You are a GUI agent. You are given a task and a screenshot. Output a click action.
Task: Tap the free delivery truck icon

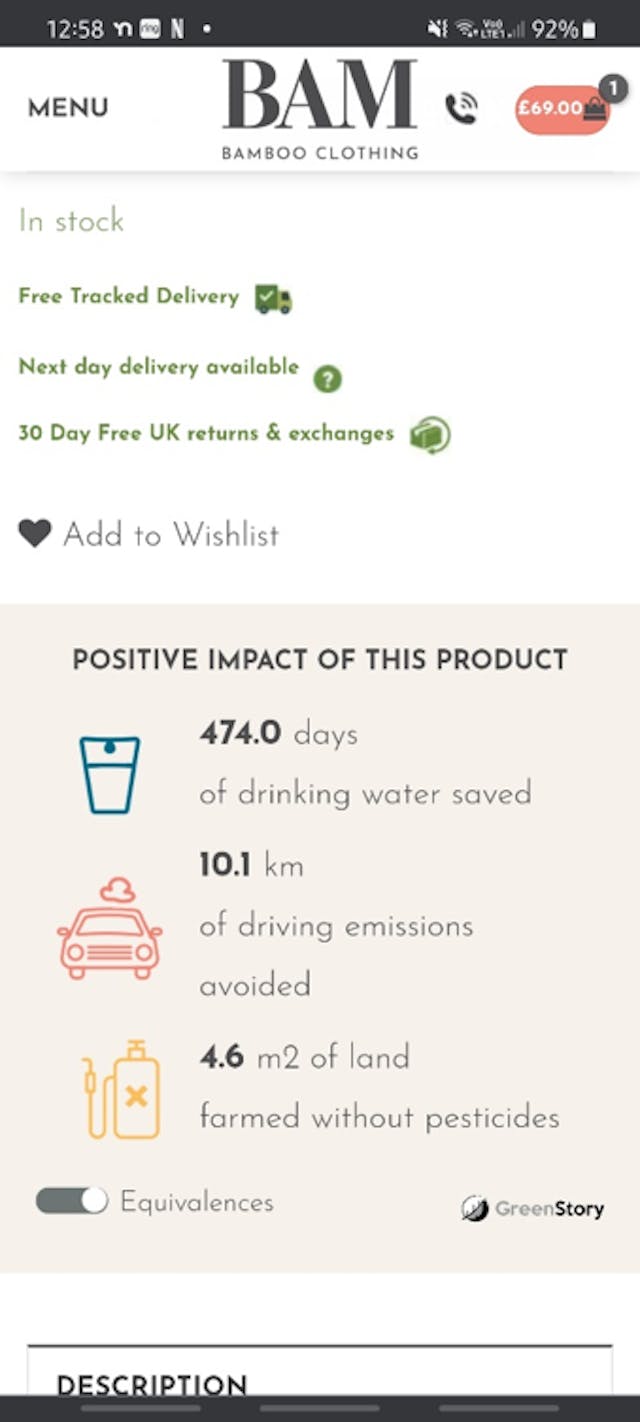click(273, 298)
